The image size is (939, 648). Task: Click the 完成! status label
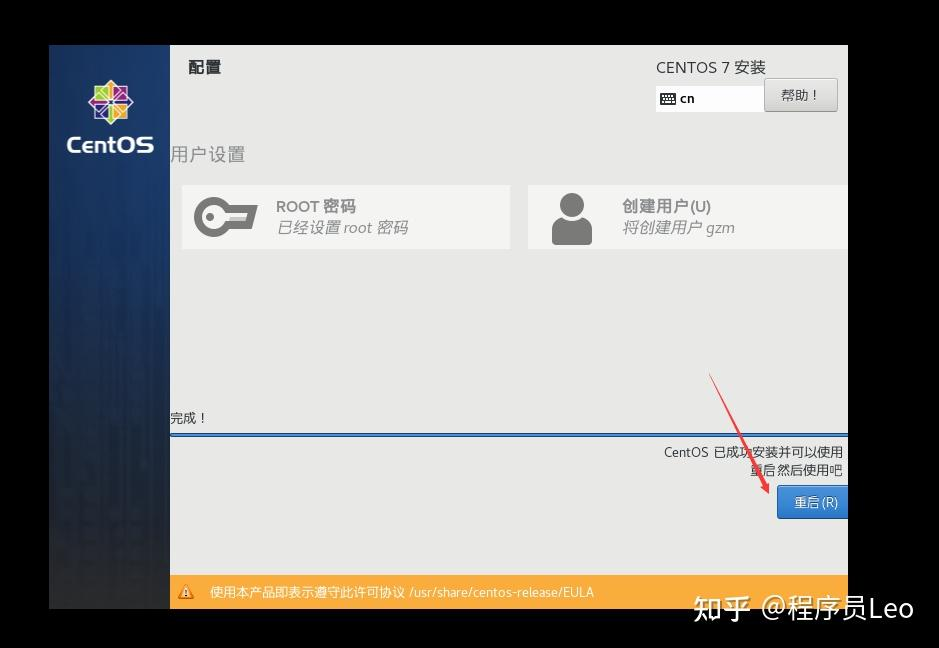point(189,418)
